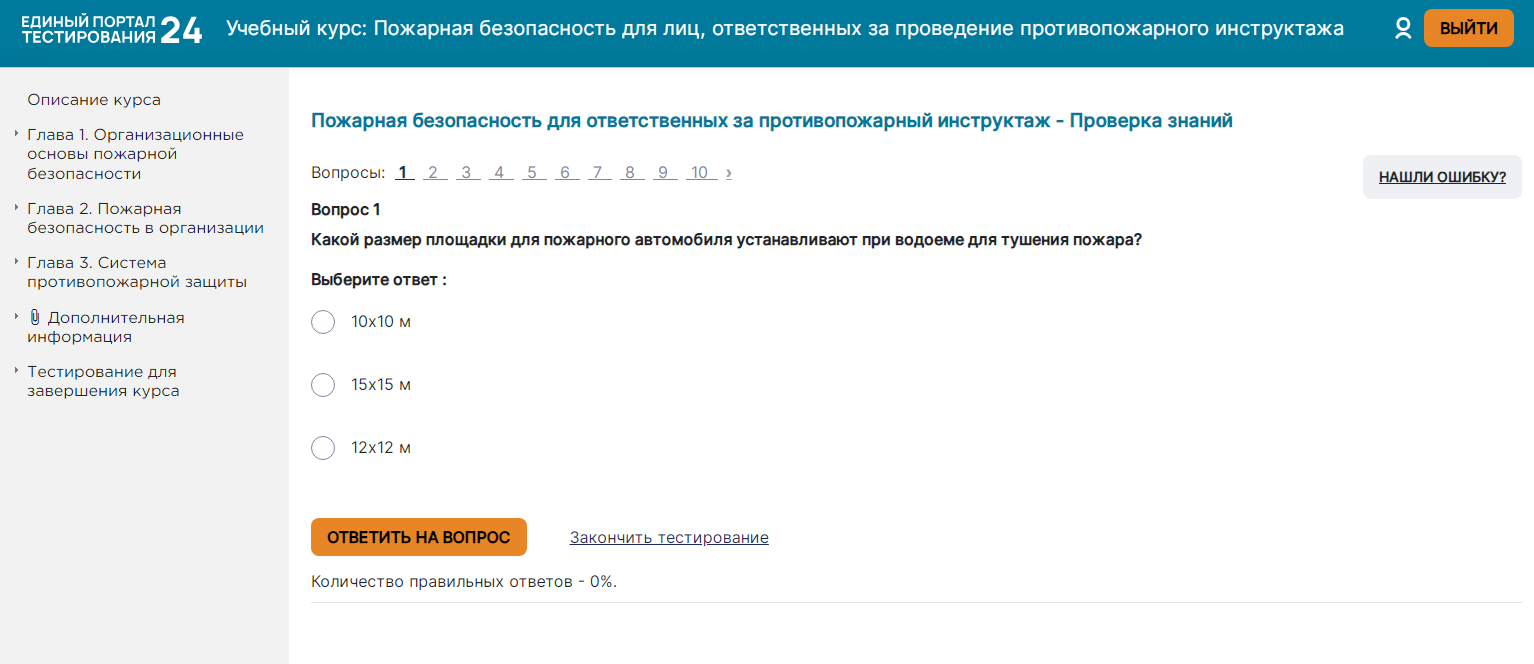Open the Нашли ошибку? report button
This screenshot has width=1534, height=664.
coord(1442,178)
